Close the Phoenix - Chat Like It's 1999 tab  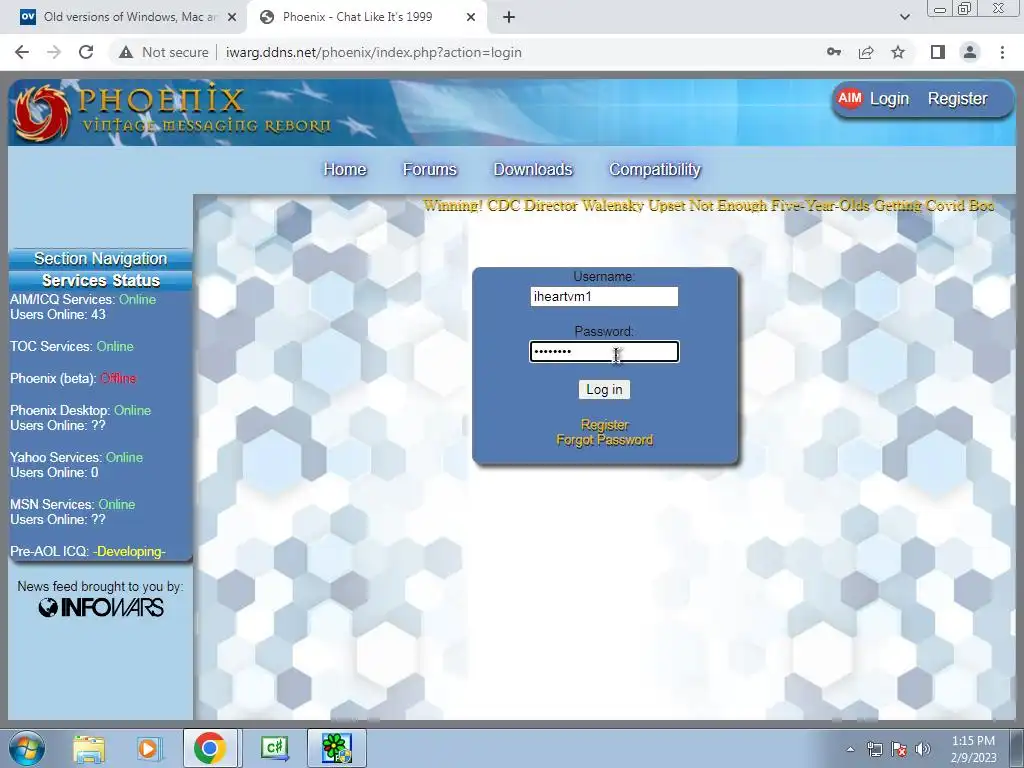(x=471, y=17)
